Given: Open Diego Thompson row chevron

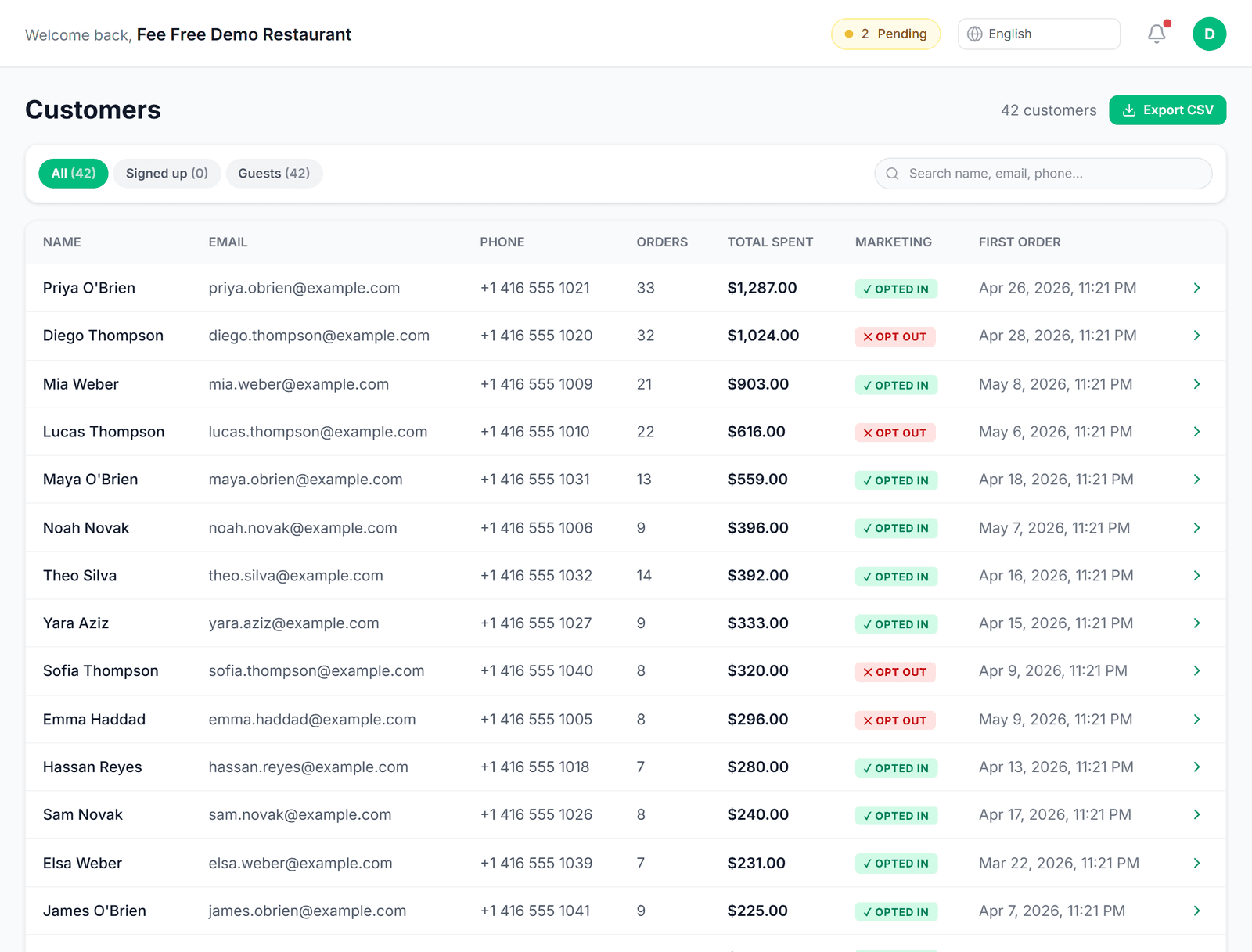Looking at the screenshot, I should click(x=1196, y=336).
